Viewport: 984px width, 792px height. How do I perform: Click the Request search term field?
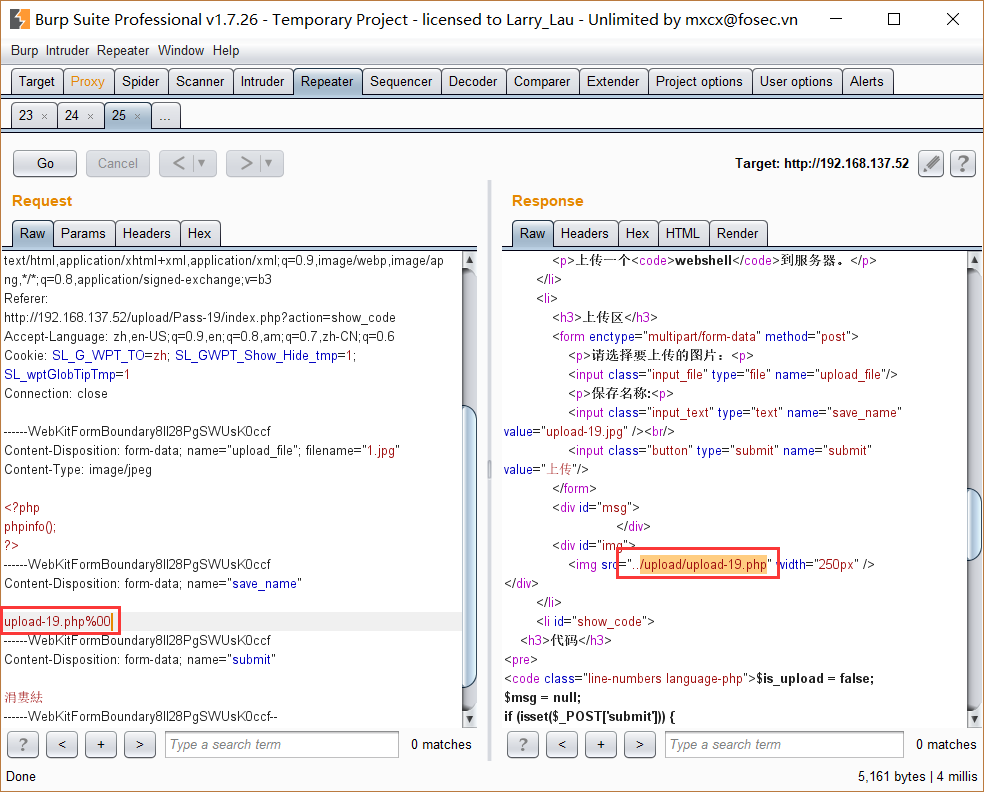(282, 745)
